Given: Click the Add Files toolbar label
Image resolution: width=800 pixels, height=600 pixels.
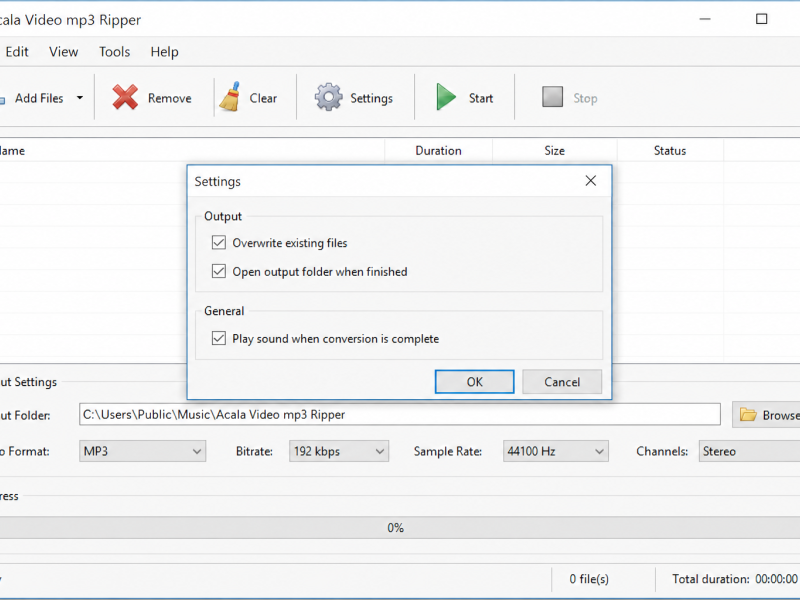Looking at the screenshot, I should coord(39,98).
